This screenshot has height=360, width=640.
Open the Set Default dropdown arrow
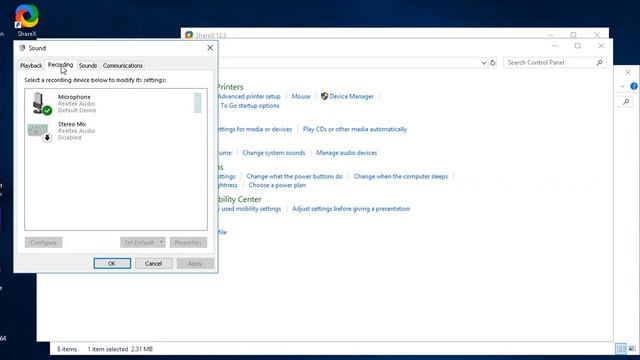tap(162, 242)
